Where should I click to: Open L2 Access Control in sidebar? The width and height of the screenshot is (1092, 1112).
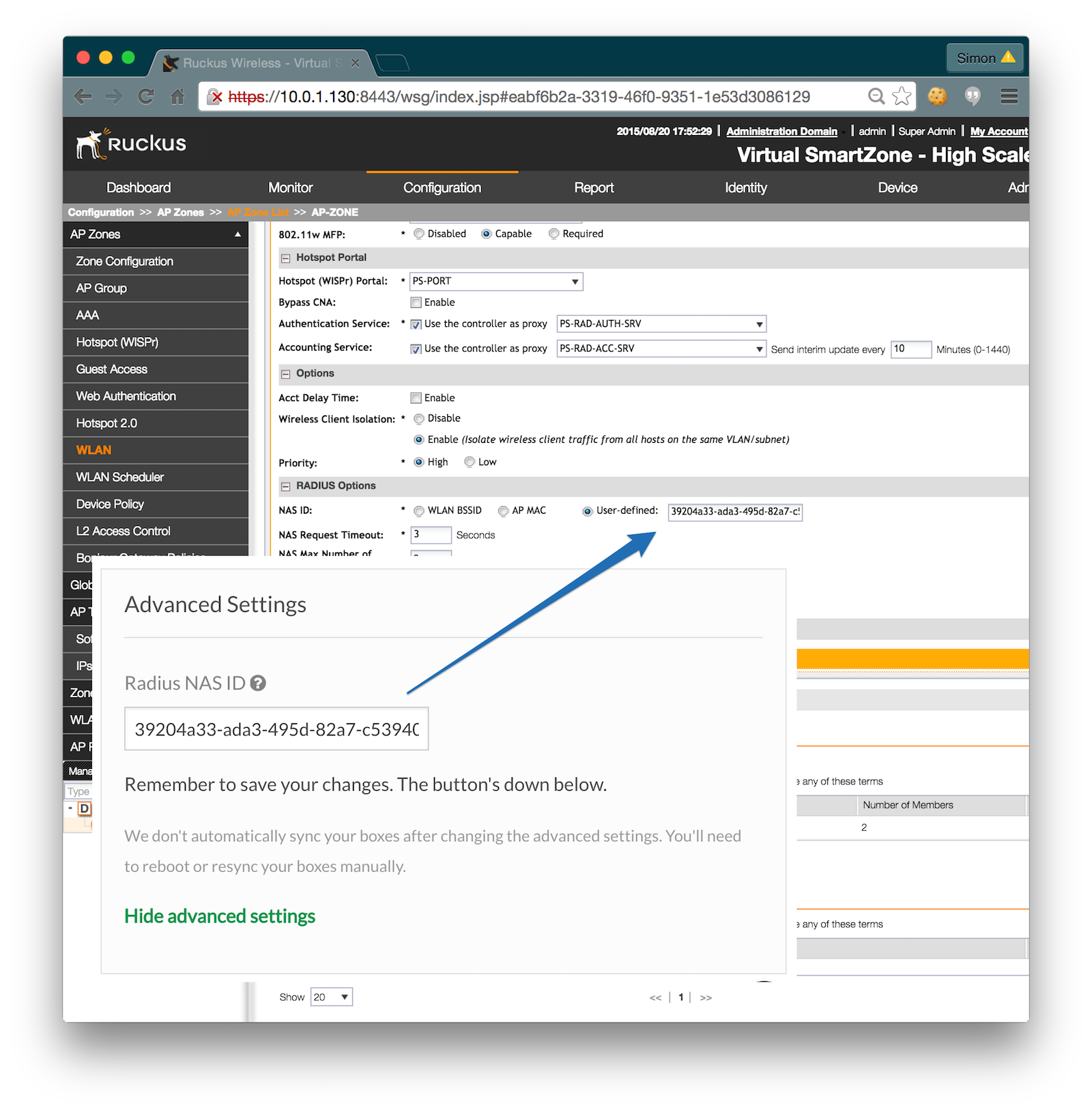click(x=156, y=531)
